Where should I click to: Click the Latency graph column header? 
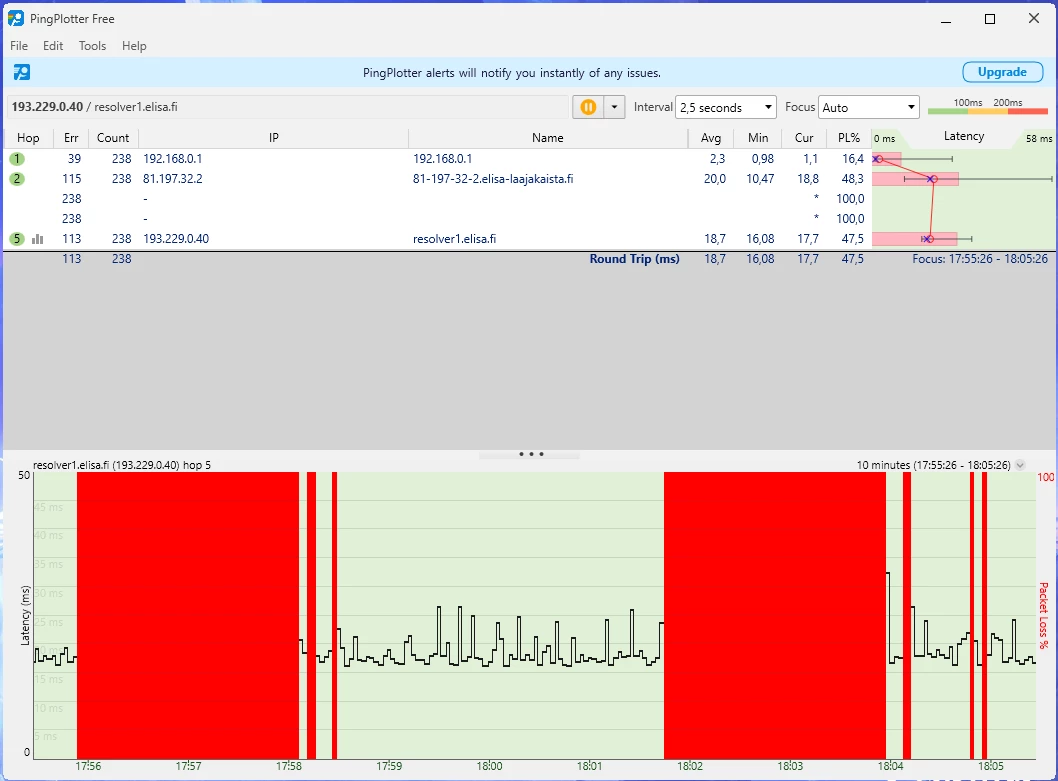pyautogui.click(x=964, y=136)
